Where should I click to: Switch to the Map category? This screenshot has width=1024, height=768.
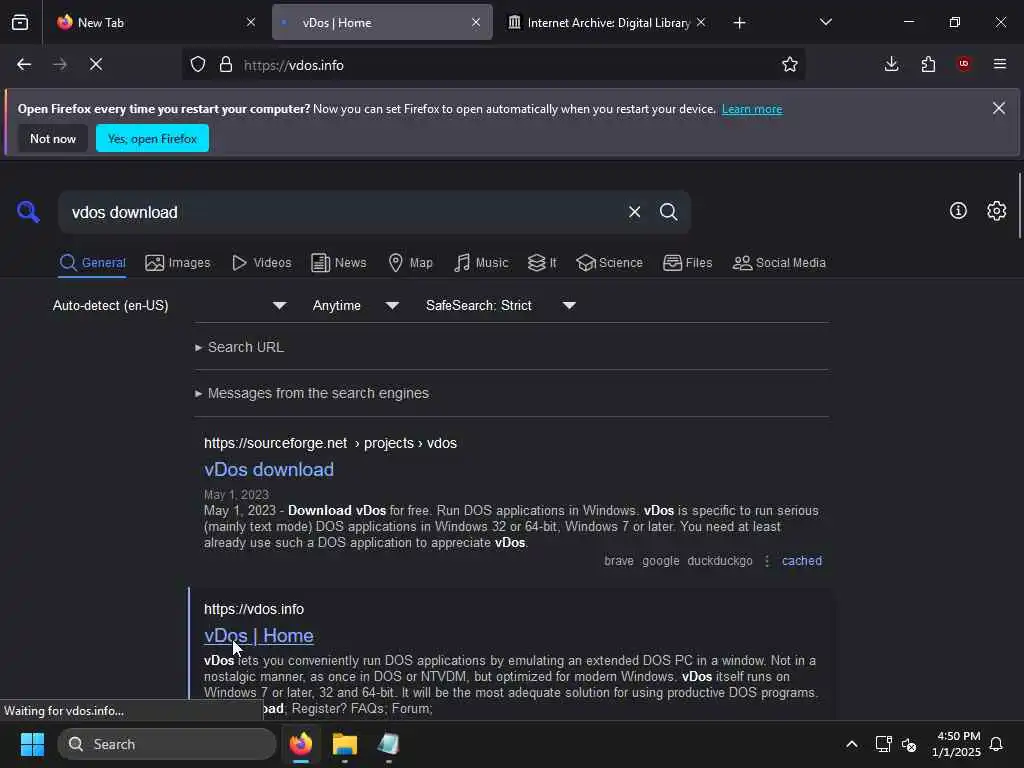(411, 263)
